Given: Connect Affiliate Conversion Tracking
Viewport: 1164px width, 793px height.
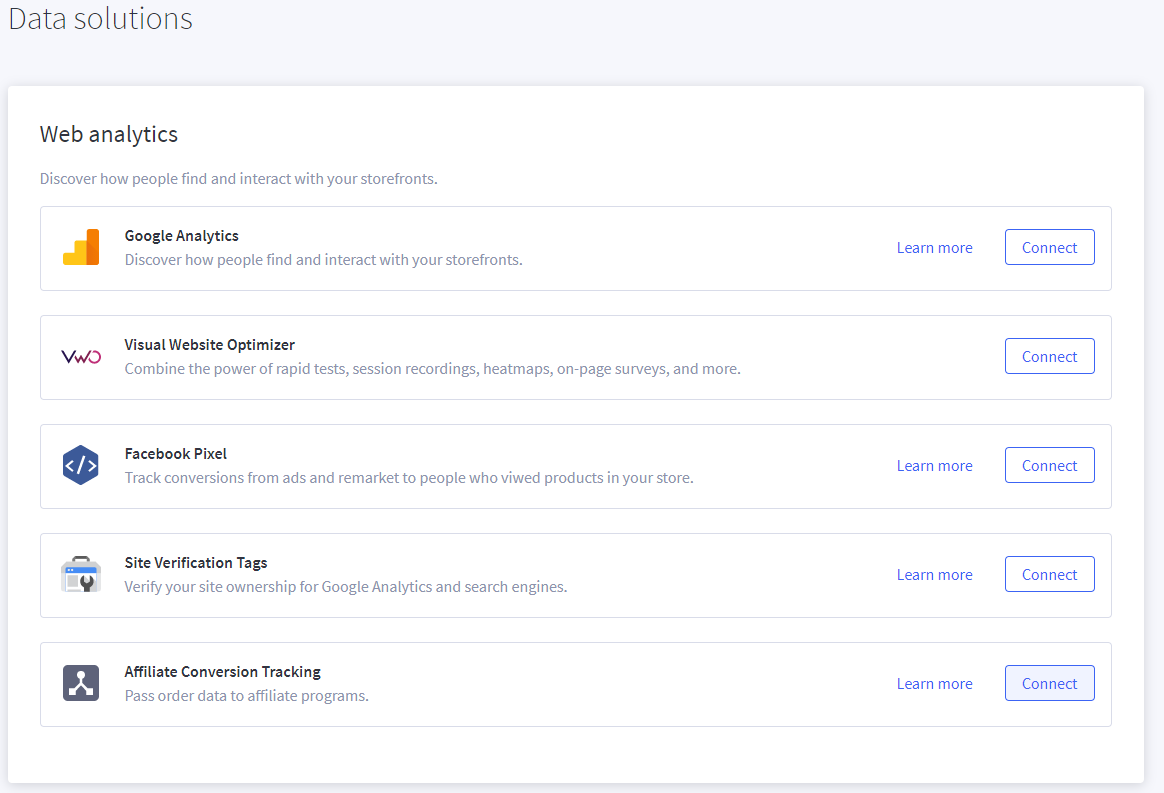Looking at the screenshot, I should point(1049,684).
